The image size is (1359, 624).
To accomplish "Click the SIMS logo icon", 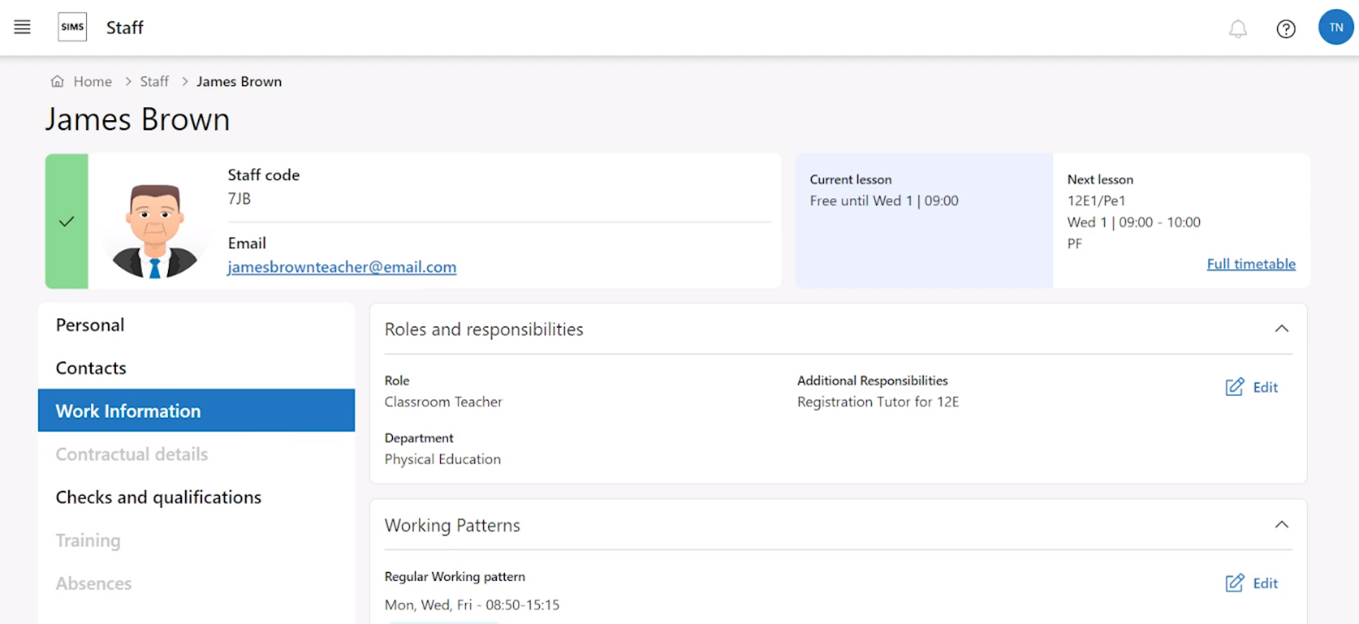I will pos(72,27).
